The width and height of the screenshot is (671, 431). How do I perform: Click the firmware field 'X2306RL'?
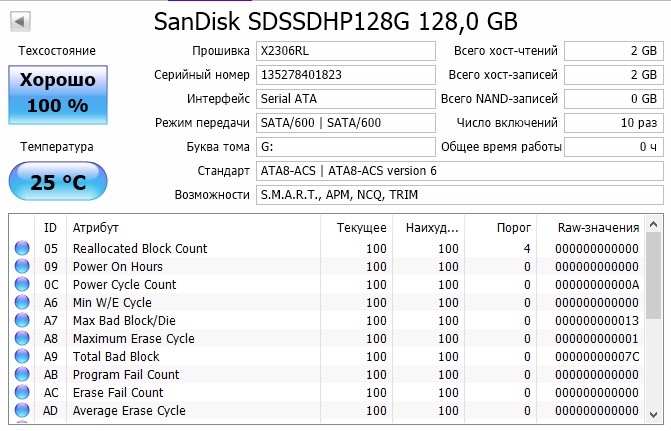point(343,51)
